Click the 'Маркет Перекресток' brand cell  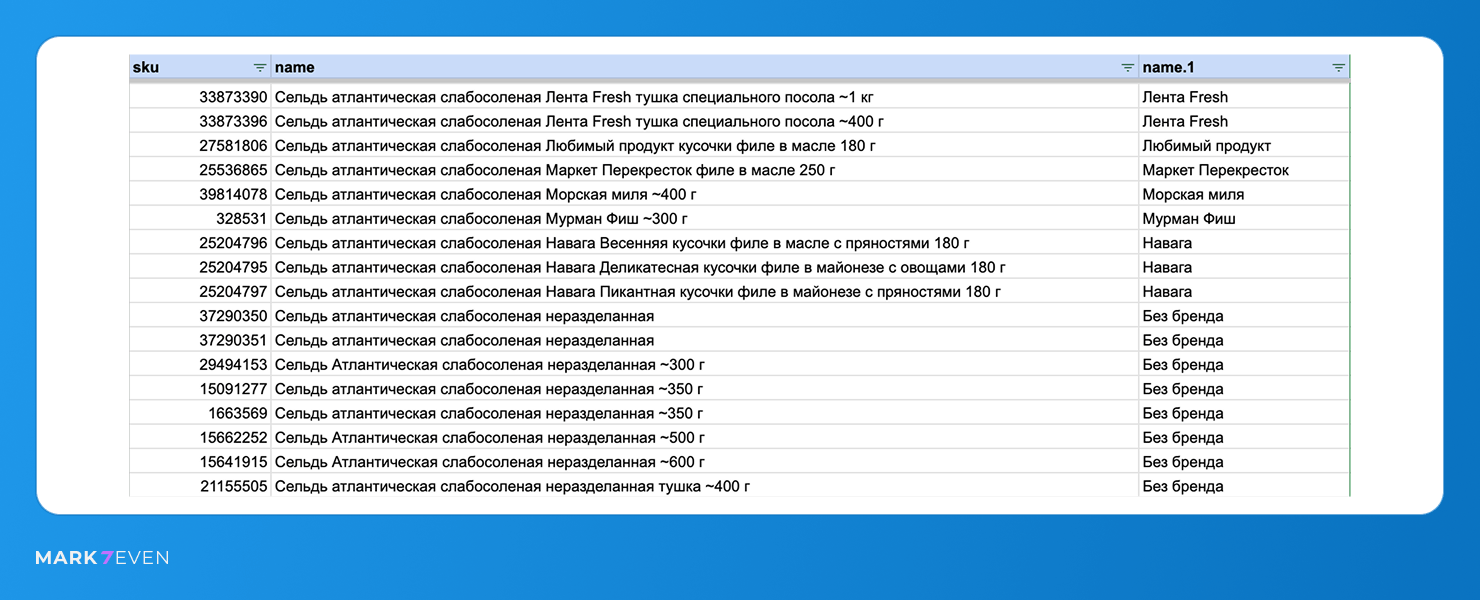(1245, 170)
